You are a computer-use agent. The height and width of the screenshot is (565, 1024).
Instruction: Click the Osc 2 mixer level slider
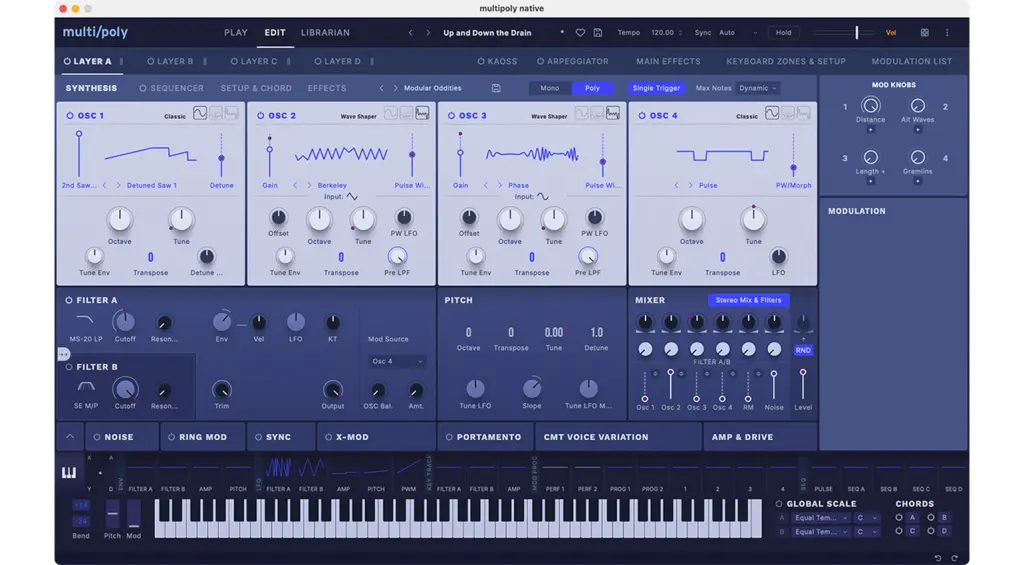click(670, 385)
